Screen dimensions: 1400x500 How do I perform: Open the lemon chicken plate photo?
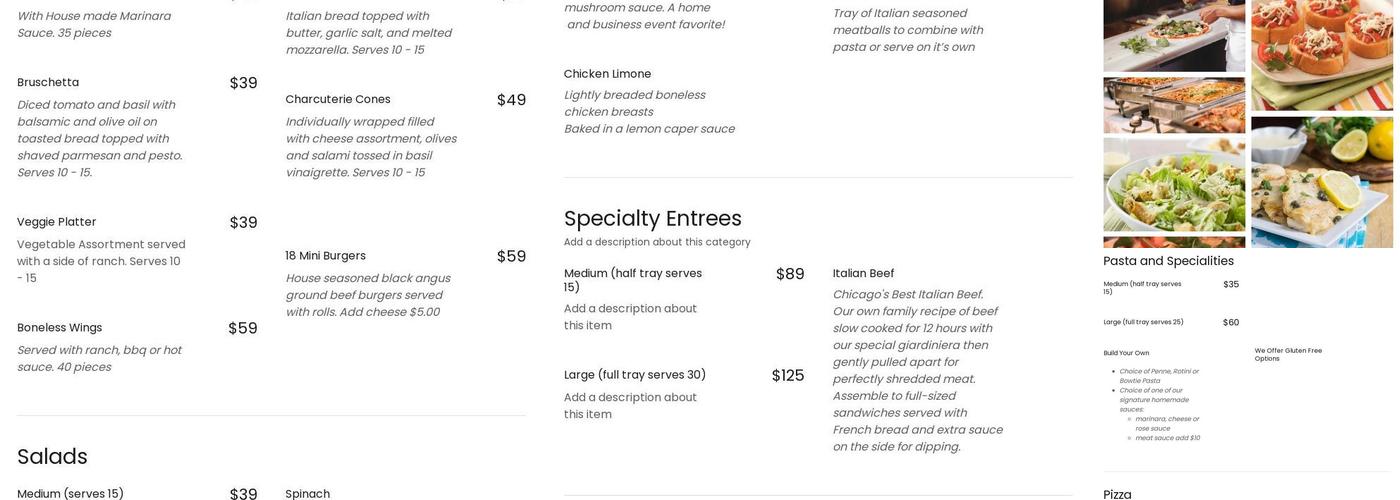[x=1322, y=182]
